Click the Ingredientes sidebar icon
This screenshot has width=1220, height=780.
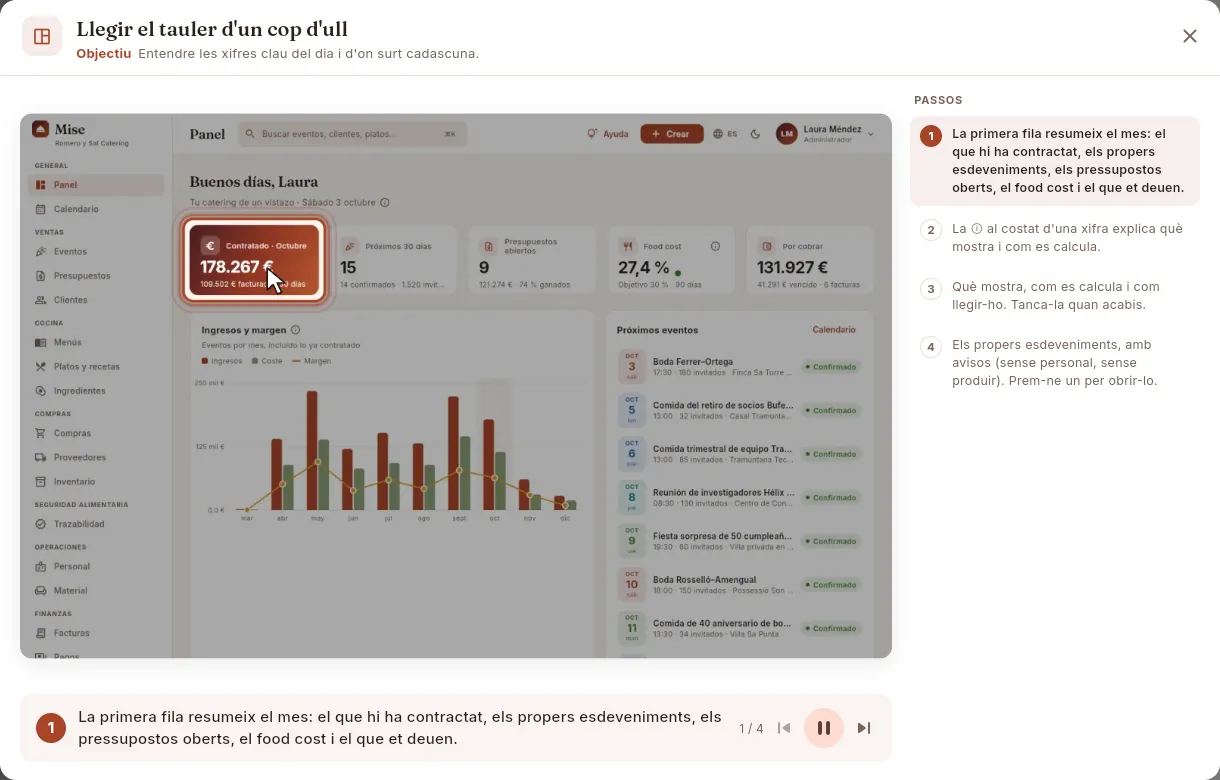click(x=41, y=391)
